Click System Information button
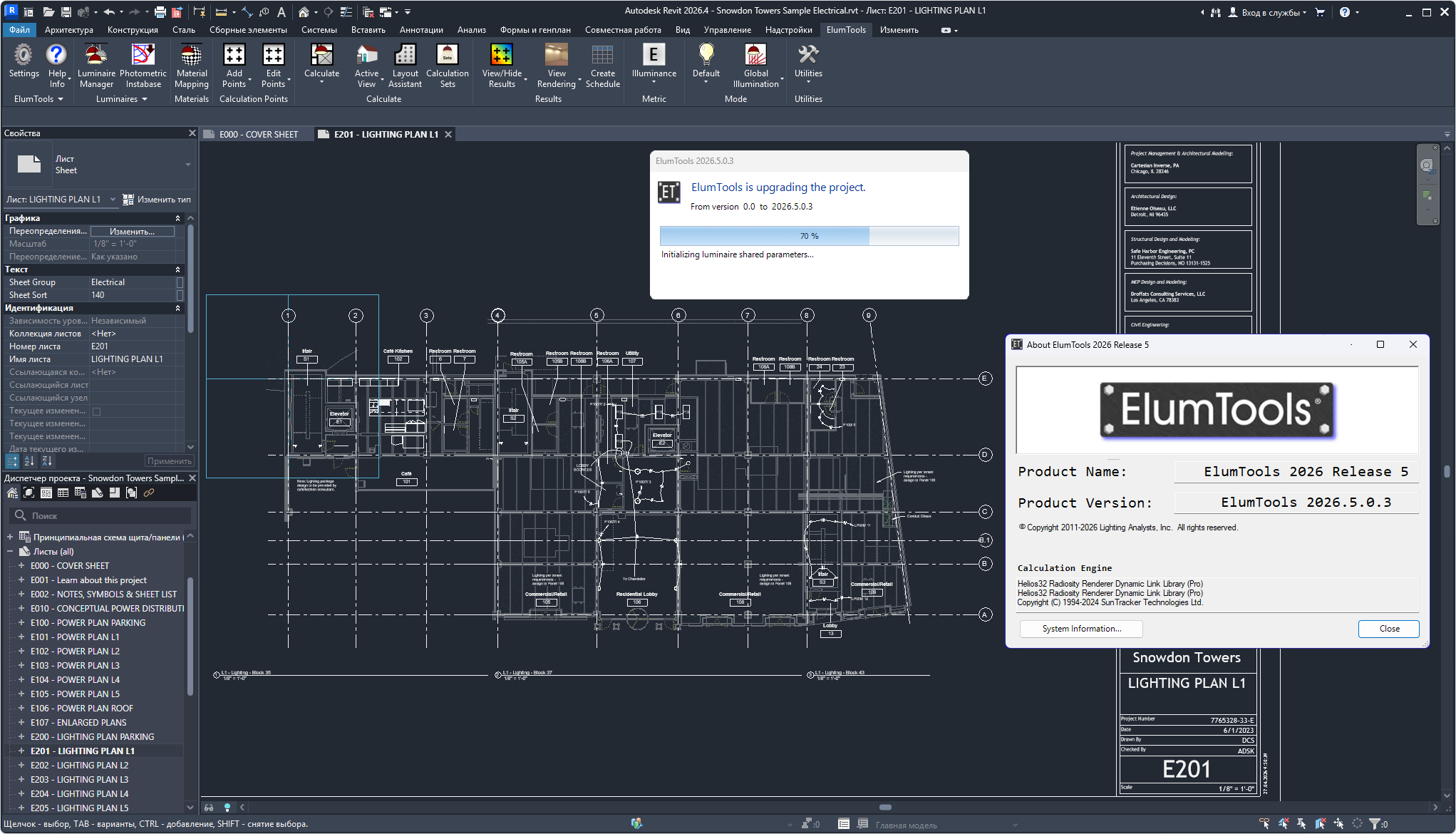The height and width of the screenshot is (834, 1456). [1081, 629]
